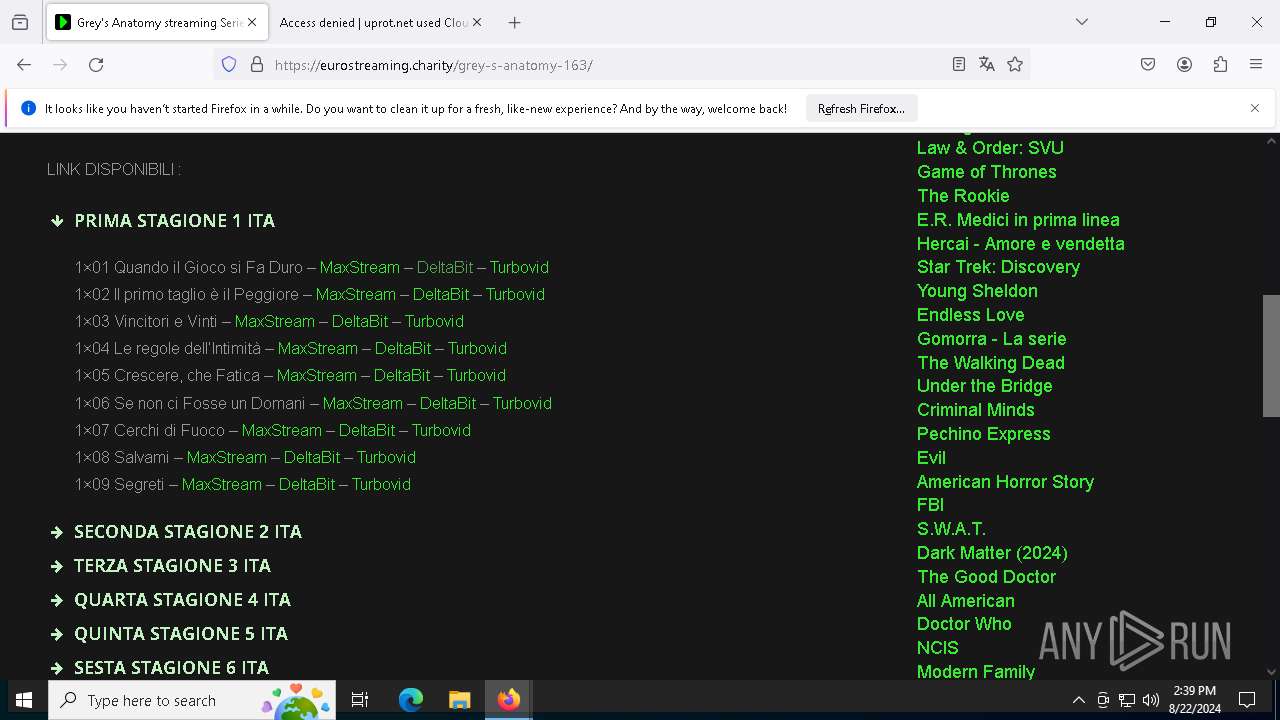
Task: Open Law & Order: SVU link
Action: point(990,148)
